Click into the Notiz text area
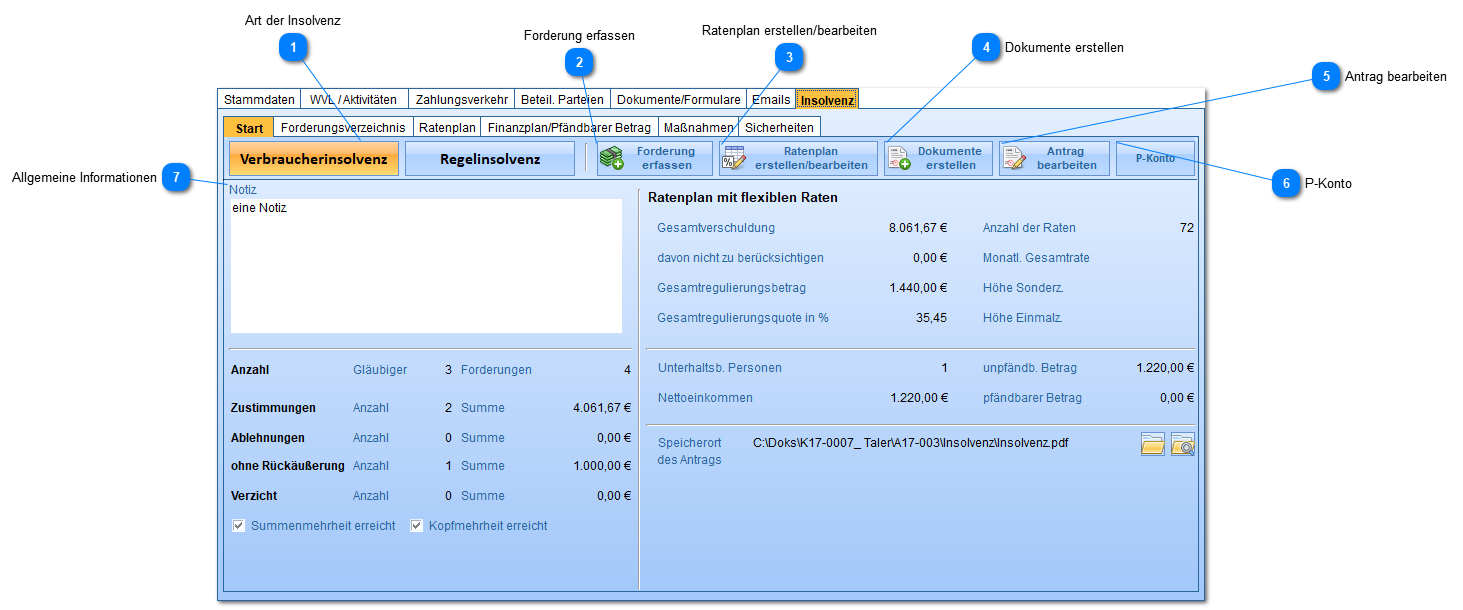Image resolution: width=1463 pixels, height=610 pixels. coord(426,266)
